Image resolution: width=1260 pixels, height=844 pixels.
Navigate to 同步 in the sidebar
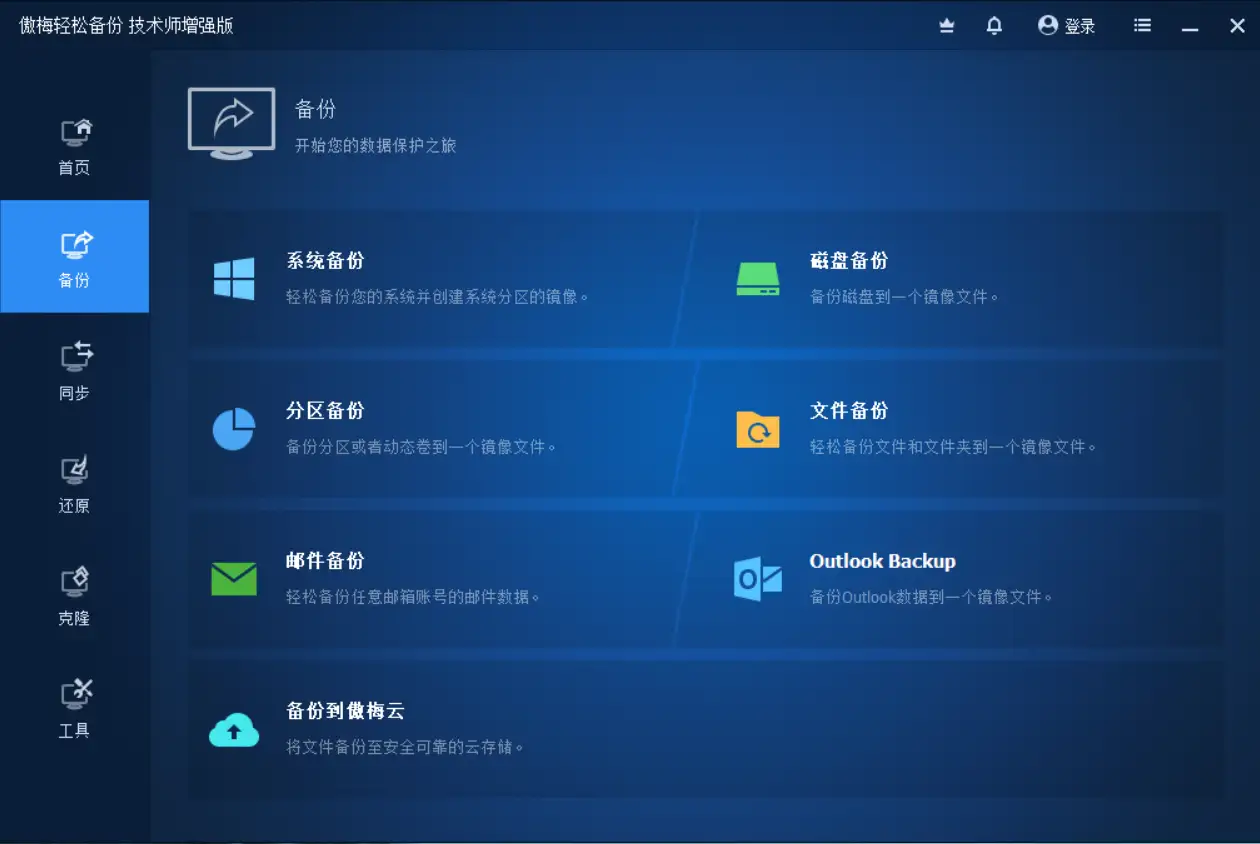tap(74, 370)
